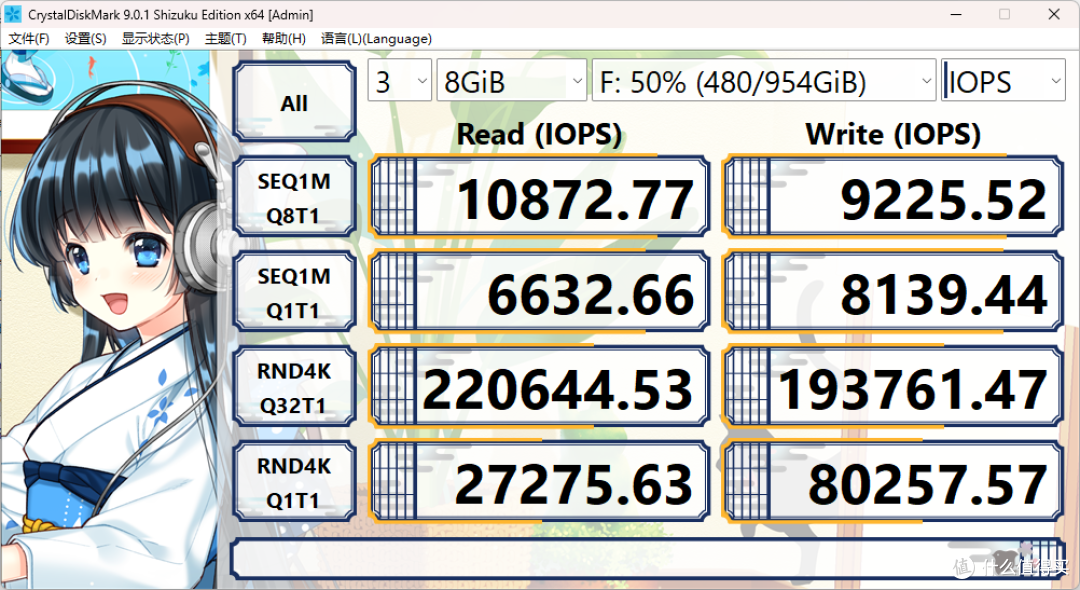The height and width of the screenshot is (590, 1080).
Task: Click the empty comment field at the bottom
Action: pos(647,558)
